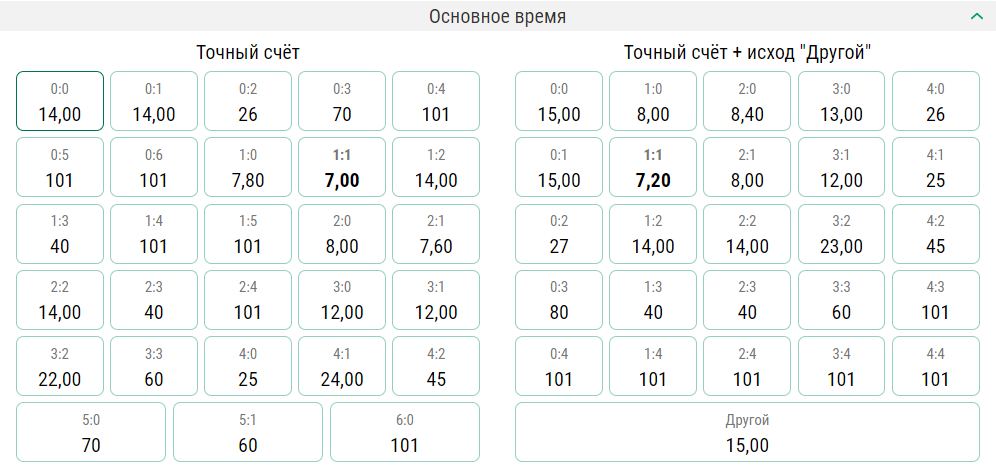The image size is (996, 473).
Task: Choose score 2:0 at odds 8,40
Action: tap(747, 101)
